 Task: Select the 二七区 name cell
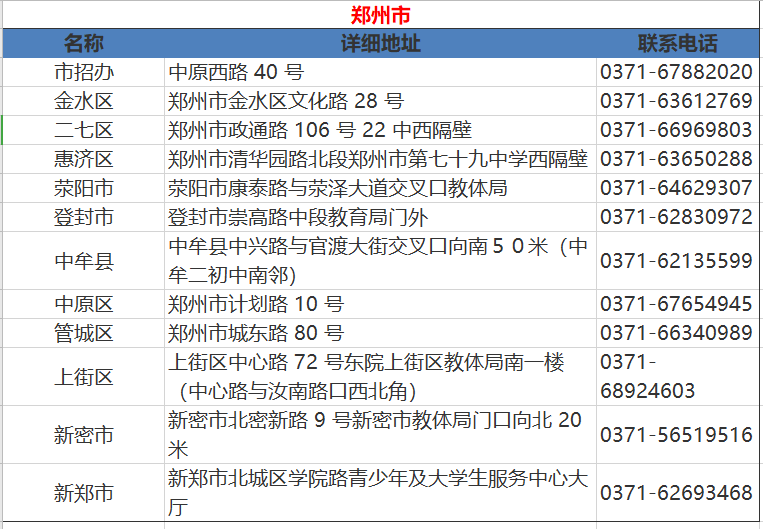(84, 130)
